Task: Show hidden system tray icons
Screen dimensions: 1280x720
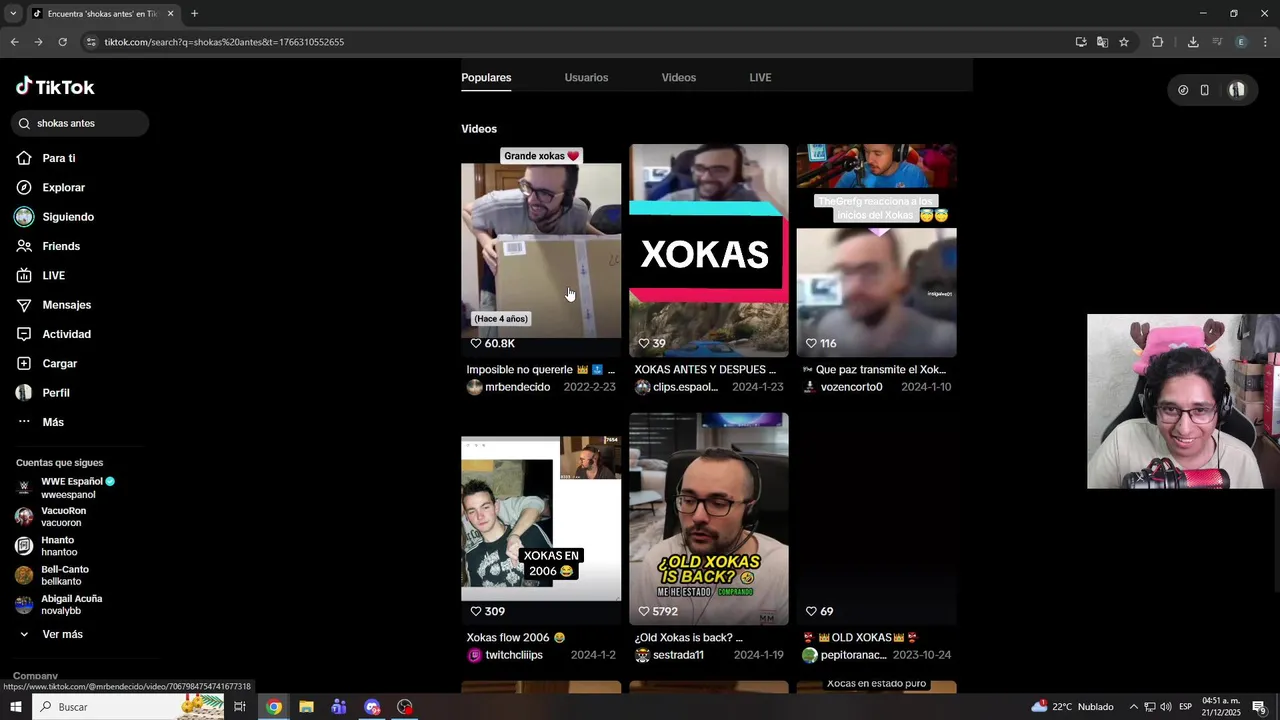Action: (1133, 707)
